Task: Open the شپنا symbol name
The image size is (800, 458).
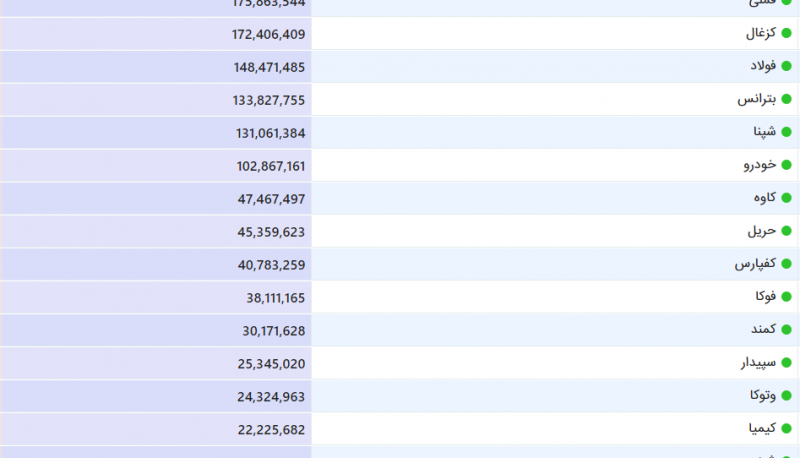Action: 765,132
